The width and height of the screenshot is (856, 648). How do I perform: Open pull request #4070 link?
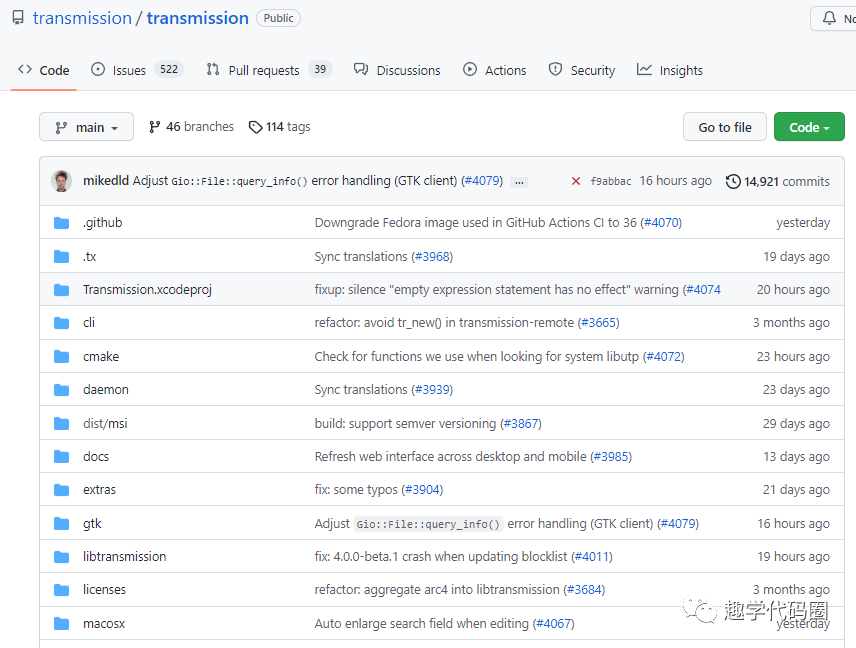tap(661, 223)
